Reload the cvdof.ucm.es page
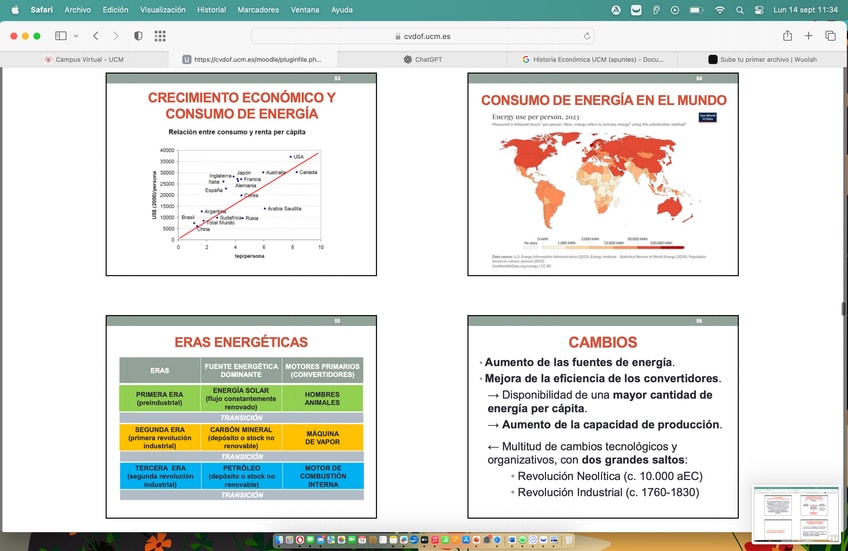The height and width of the screenshot is (551, 848). [587, 36]
